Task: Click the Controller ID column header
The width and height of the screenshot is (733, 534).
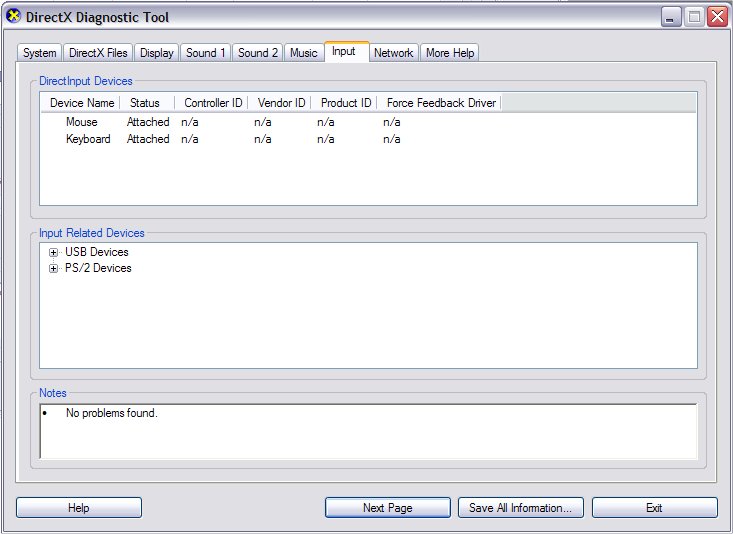Action: point(211,103)
